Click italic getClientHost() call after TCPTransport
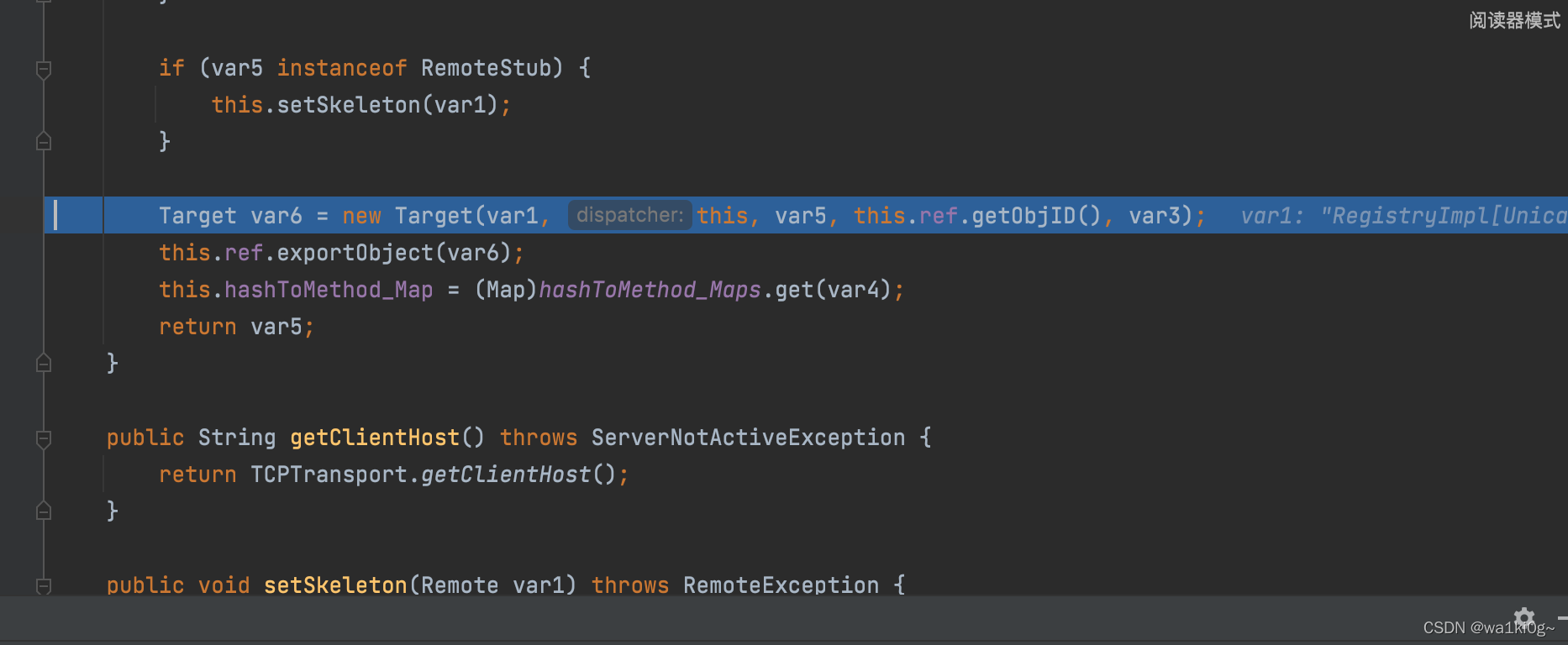 click(518, 475)
